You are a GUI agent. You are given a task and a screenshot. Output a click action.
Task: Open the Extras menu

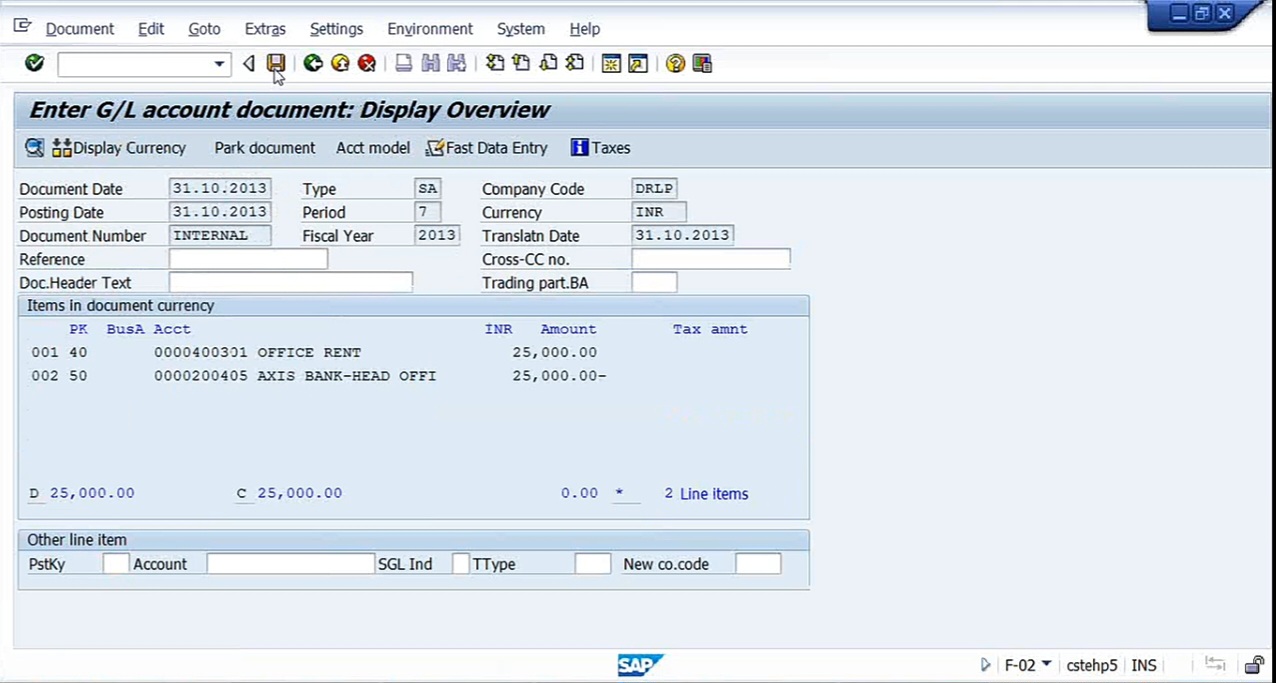[265, 29]
